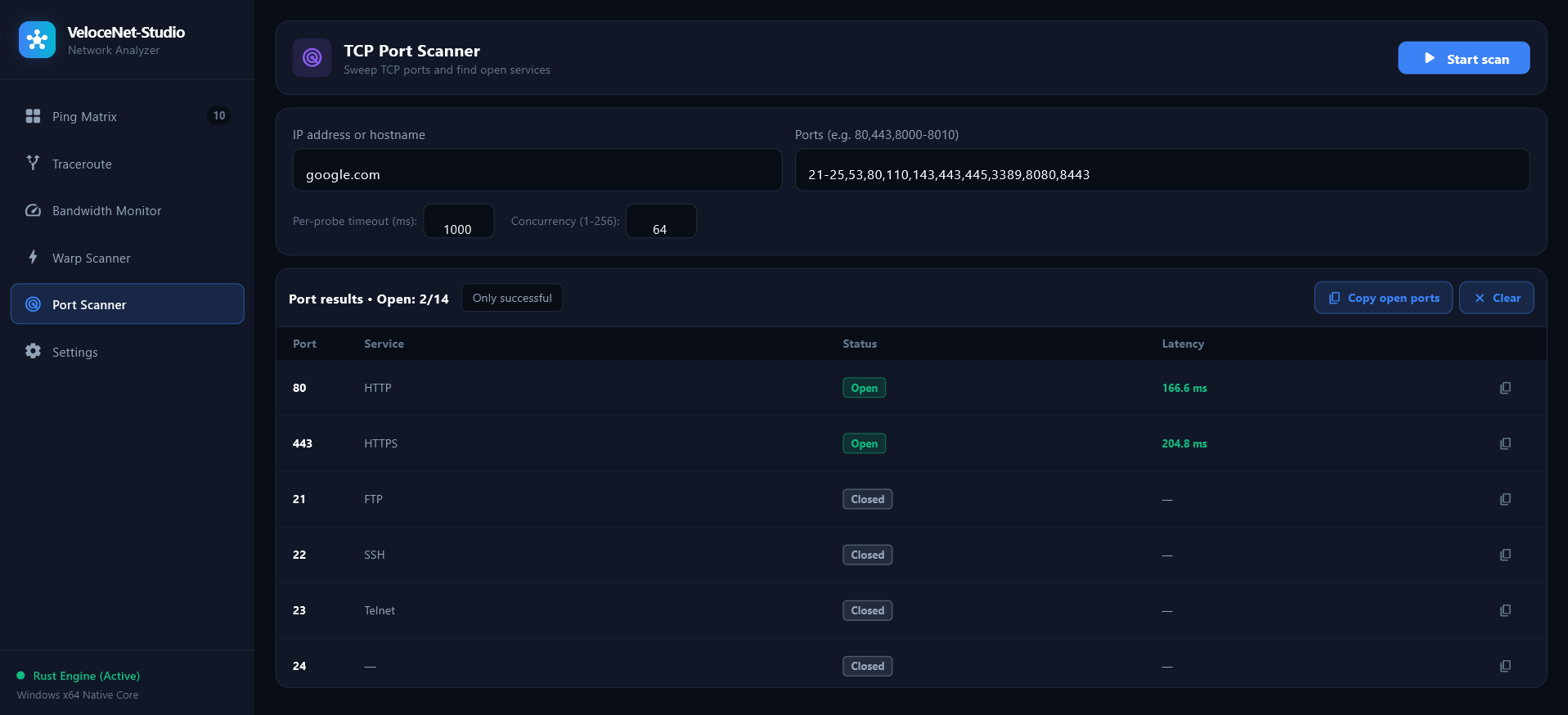Click the Ping Matrix grid icon
This screenshot has width=1568, height=715.
point(33,116)
